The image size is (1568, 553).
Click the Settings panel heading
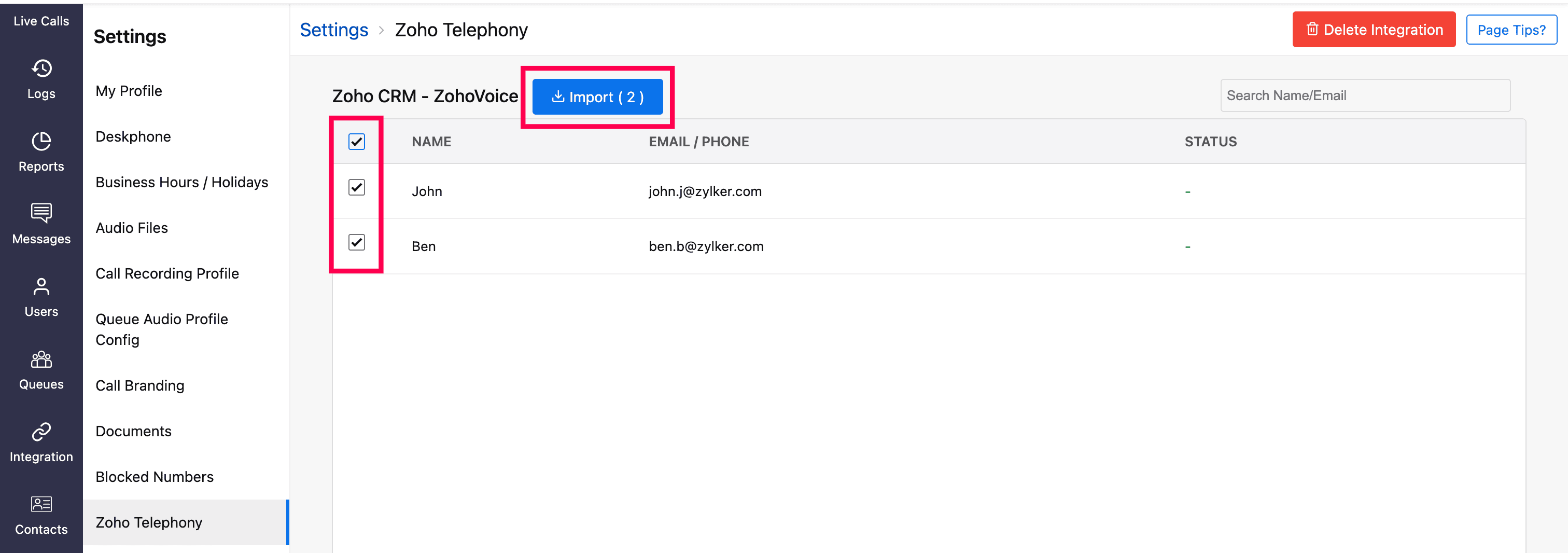(x=130, y=36)
